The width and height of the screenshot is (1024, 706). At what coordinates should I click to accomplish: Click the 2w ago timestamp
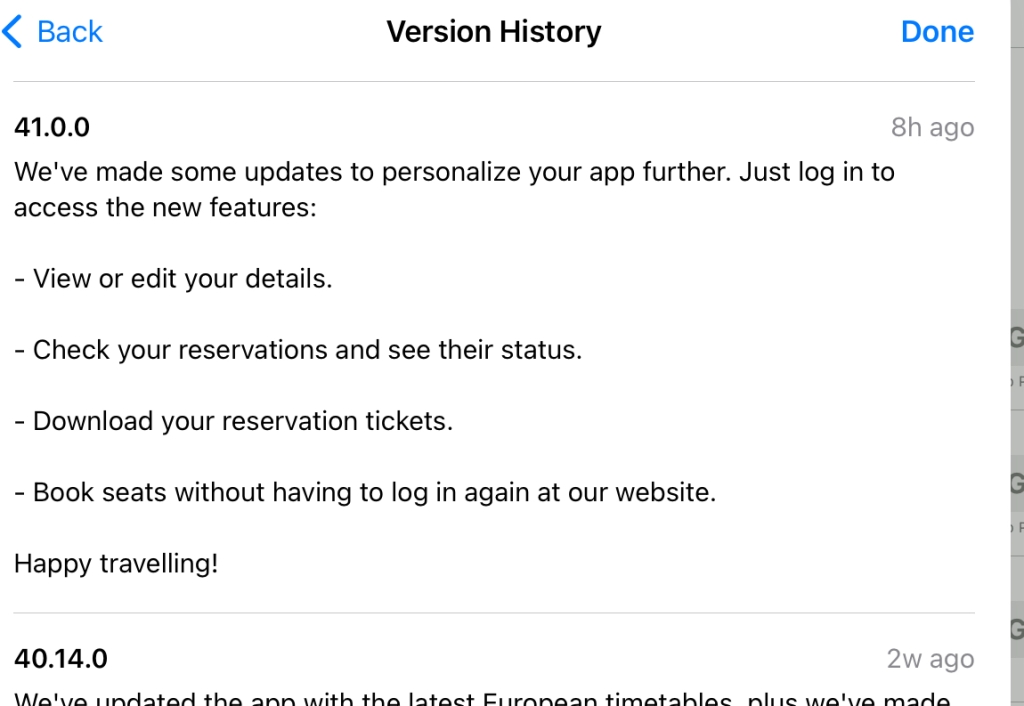tap(930, 658)
